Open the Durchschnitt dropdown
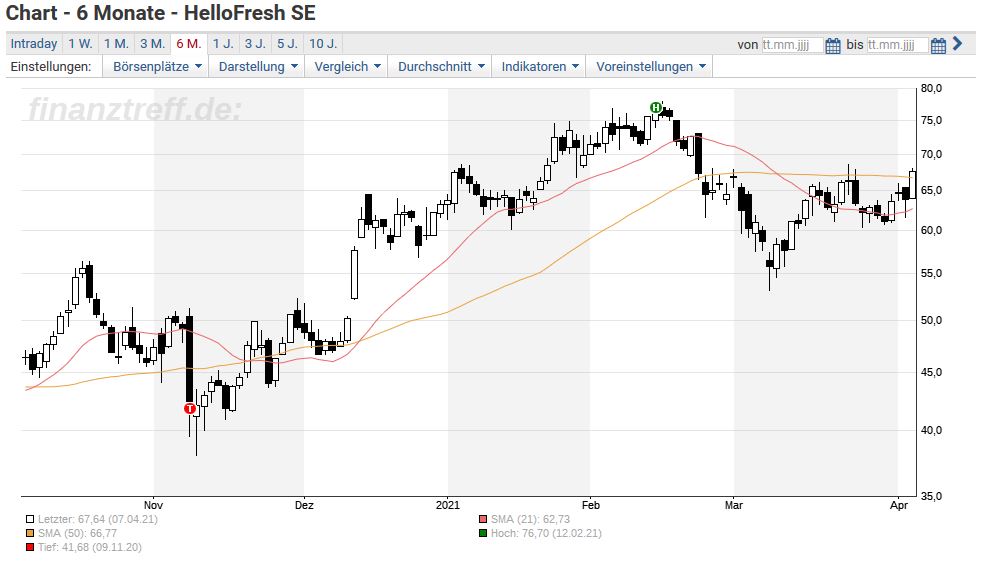The width and height of the screenshot is (982, 563). pyautogui.click(x=441, y=66)
